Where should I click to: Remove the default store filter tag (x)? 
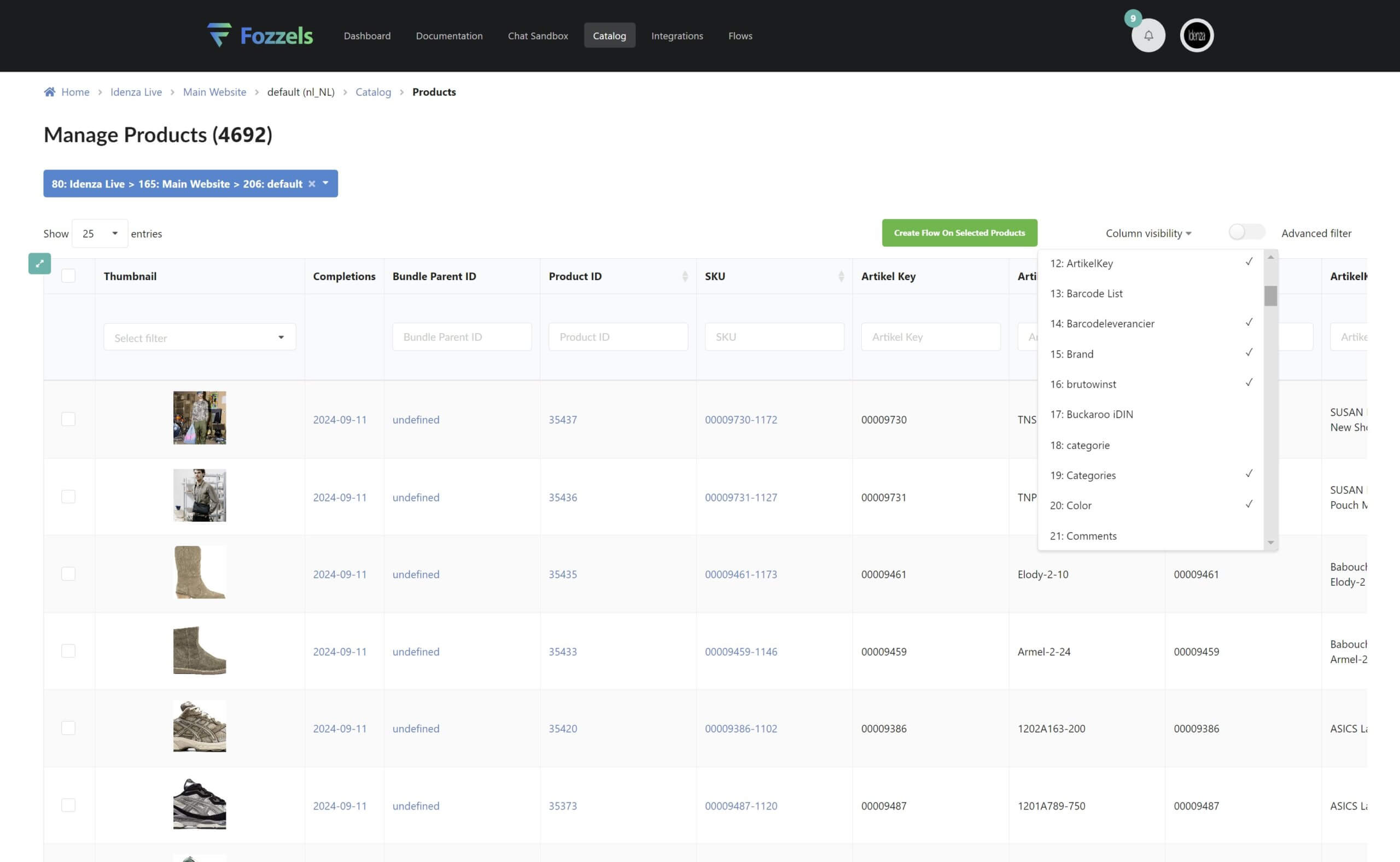pos(312,184)
